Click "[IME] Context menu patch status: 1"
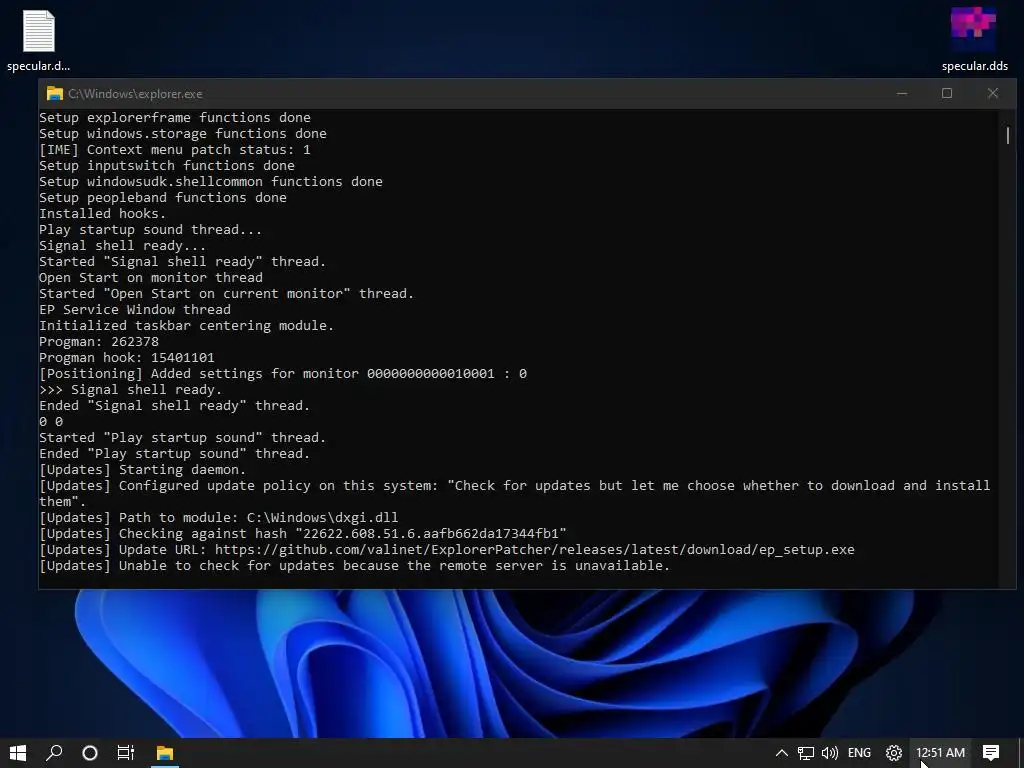The width and height of the screenshot is (1024, 768). (175, 150)
